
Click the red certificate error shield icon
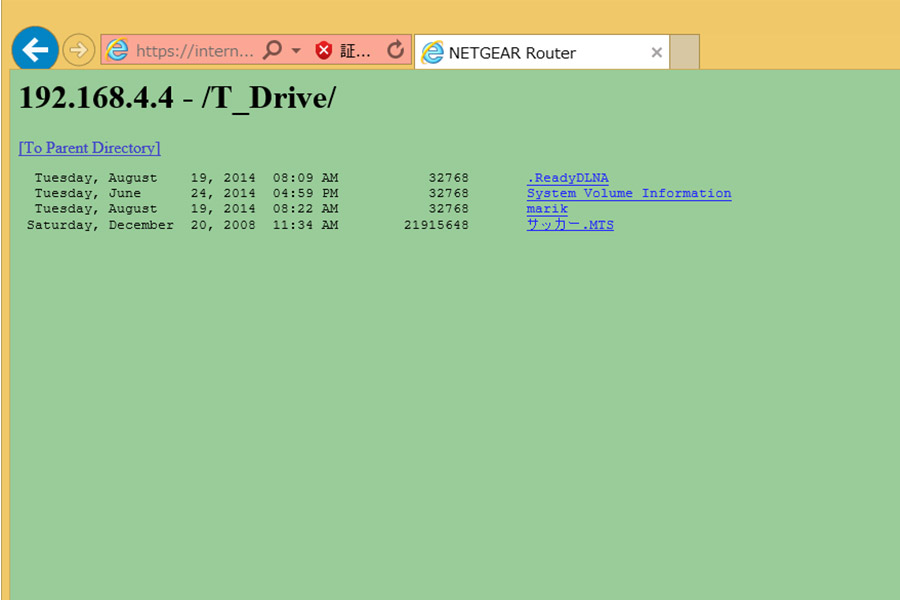point(324,51)
